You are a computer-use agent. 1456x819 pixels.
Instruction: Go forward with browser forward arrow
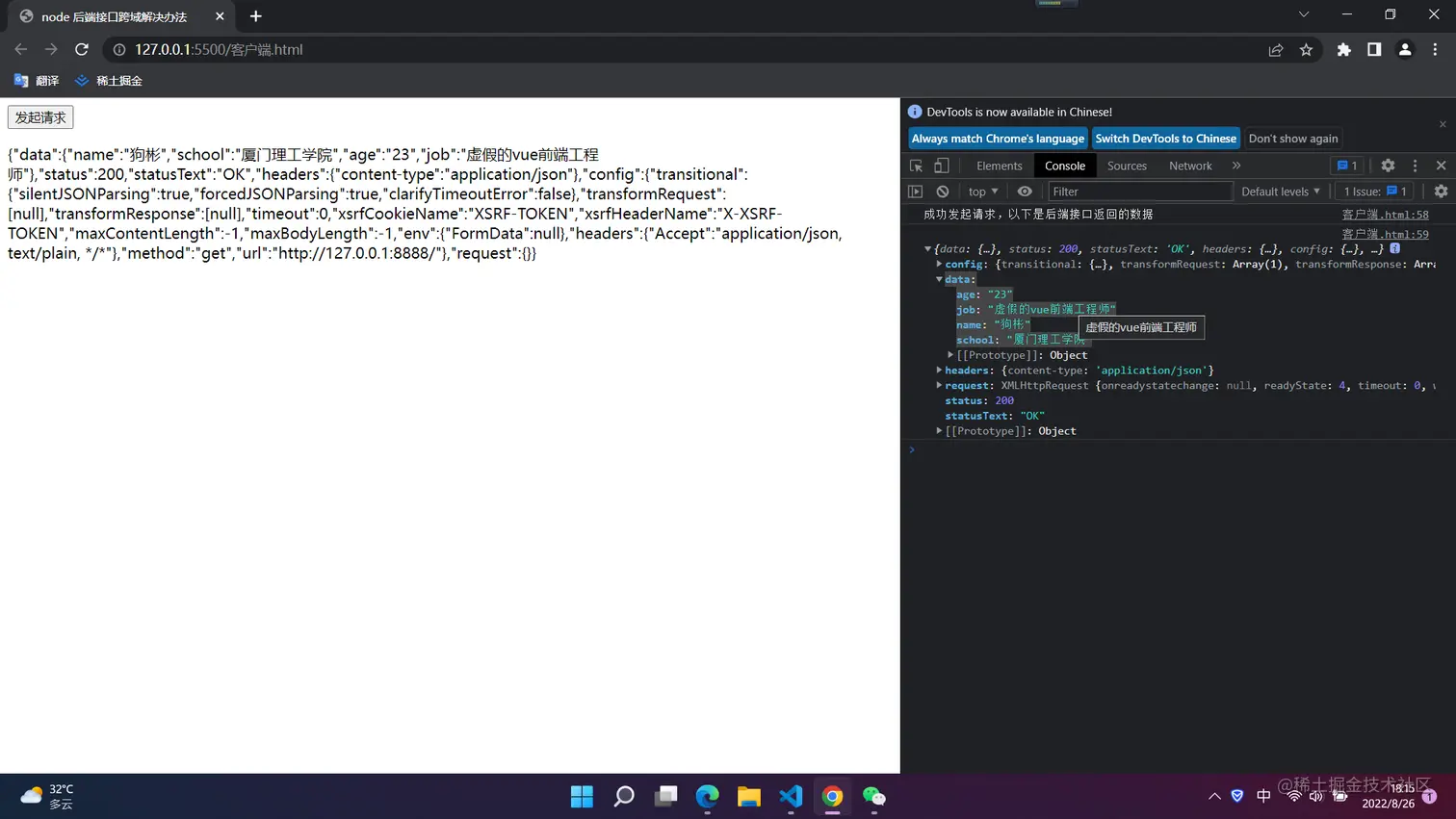pyautogui.click(x=51, y=49)
